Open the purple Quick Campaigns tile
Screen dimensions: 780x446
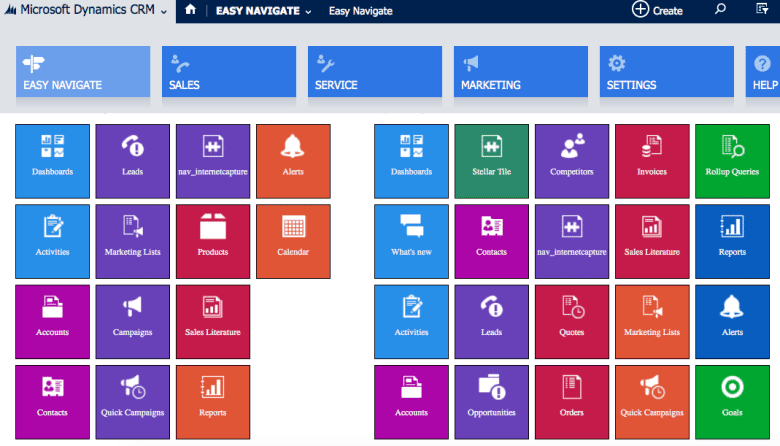pyautogui.click(x=132, y=402)
